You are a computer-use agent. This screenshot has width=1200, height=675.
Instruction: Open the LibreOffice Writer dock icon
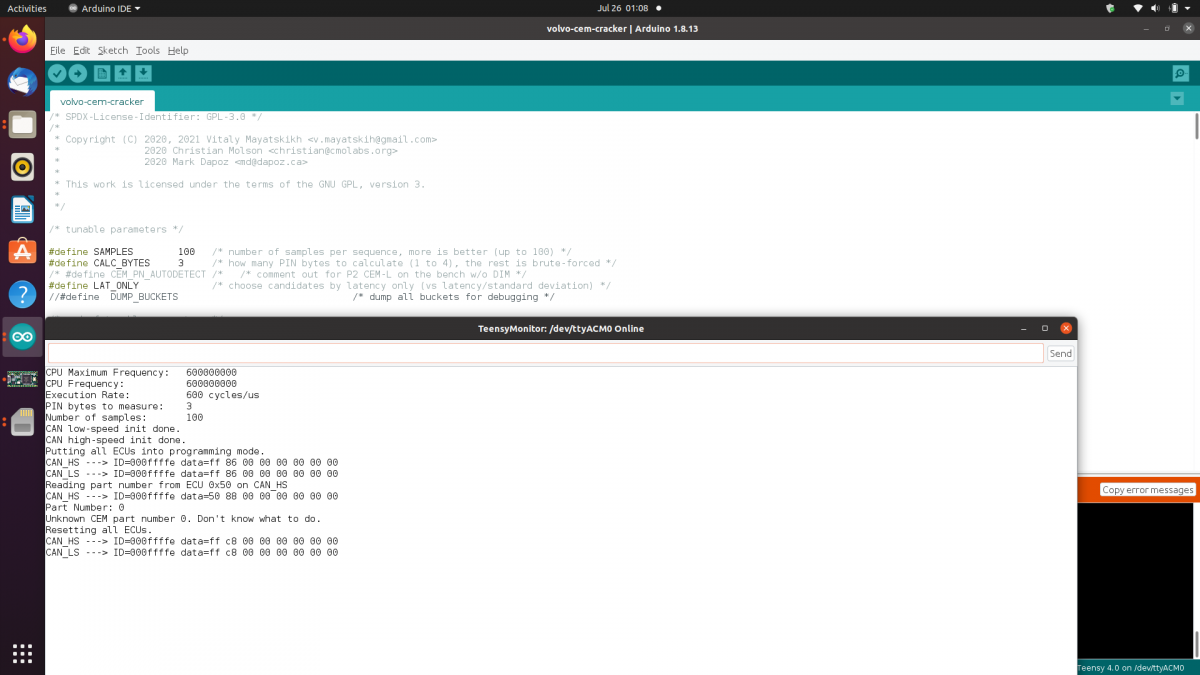tap(22, 209)
